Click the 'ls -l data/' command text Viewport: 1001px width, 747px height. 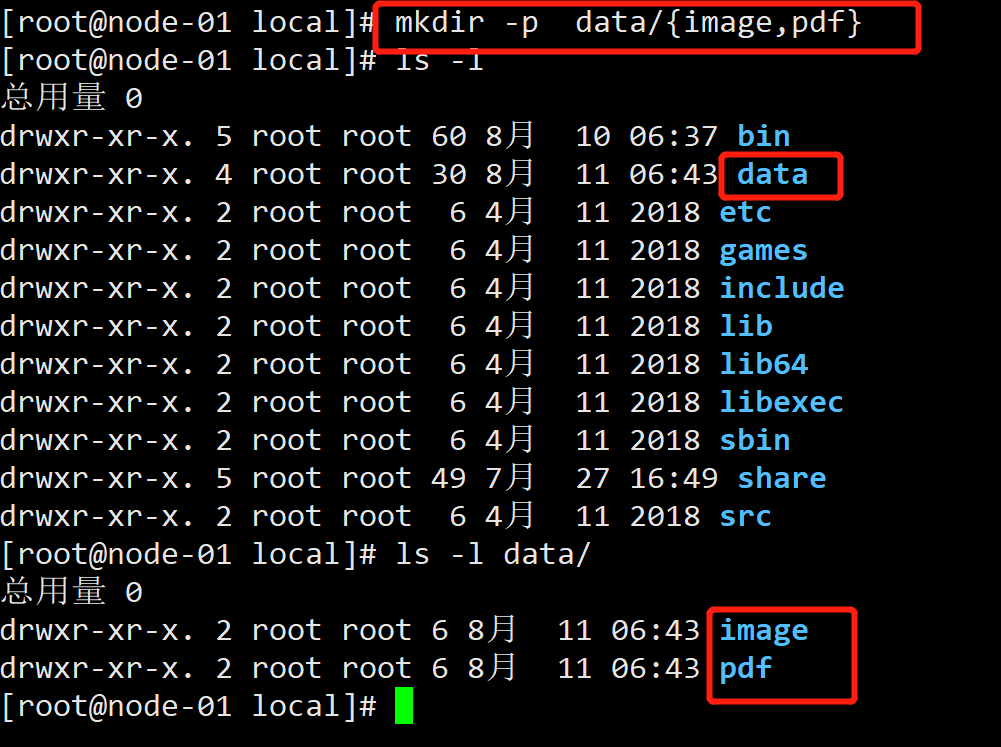coord(493,554)
